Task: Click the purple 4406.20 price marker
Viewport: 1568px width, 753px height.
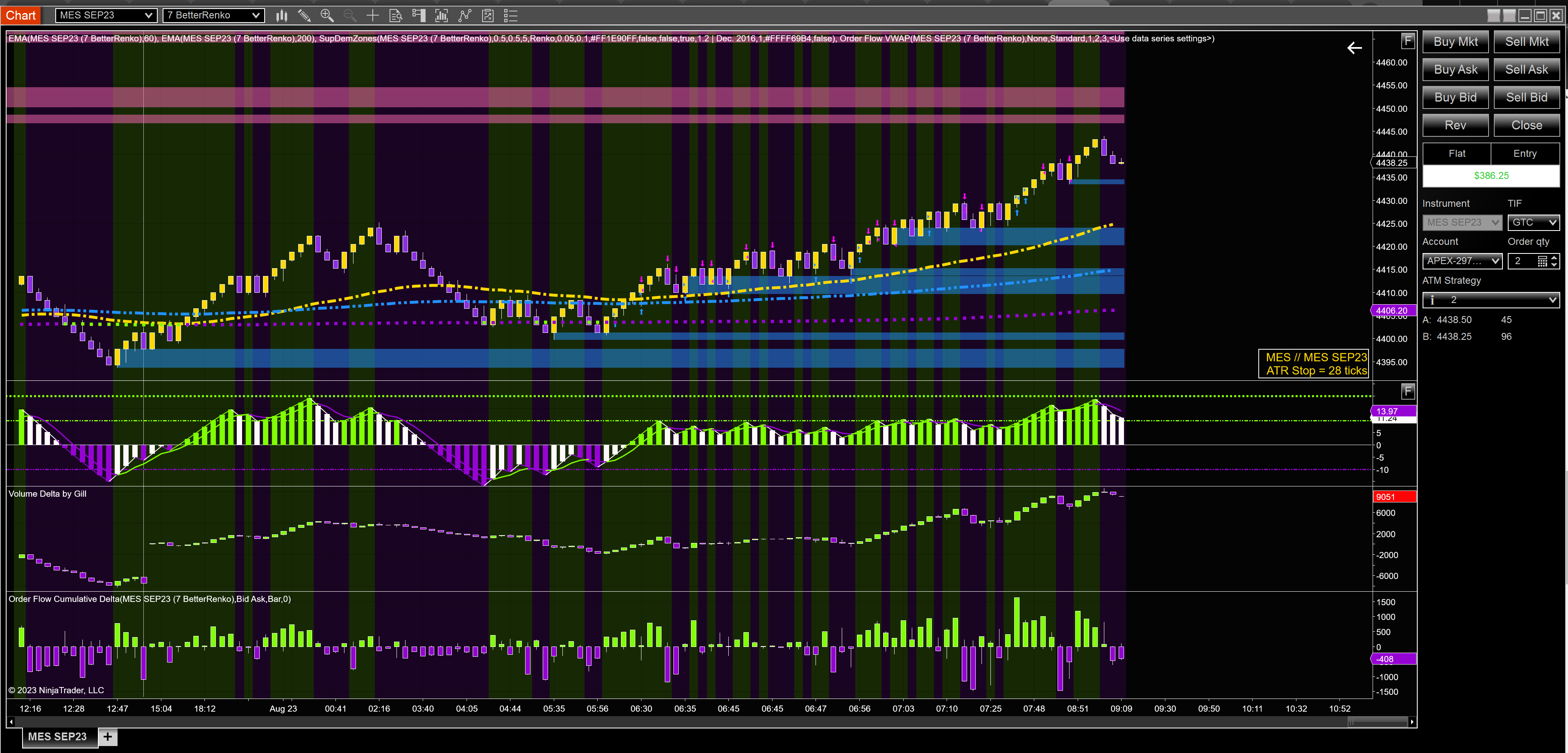Action: [1393, 311]
